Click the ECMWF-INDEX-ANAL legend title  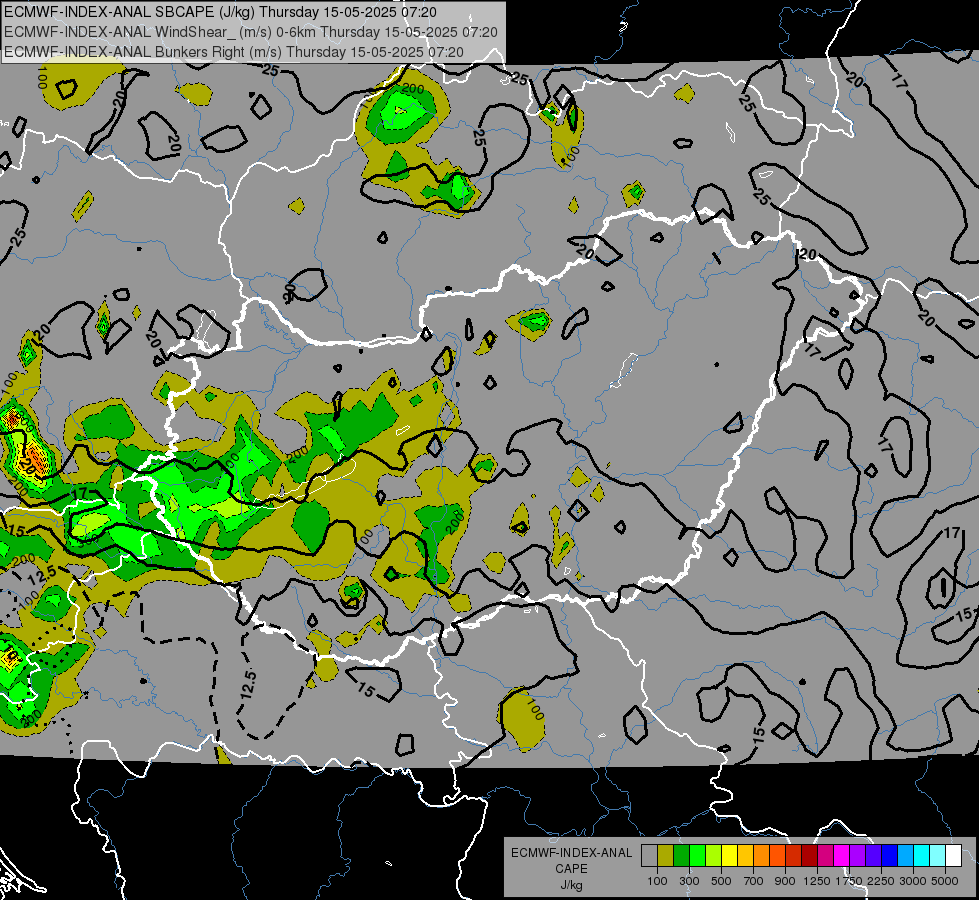tap(571, 853)
